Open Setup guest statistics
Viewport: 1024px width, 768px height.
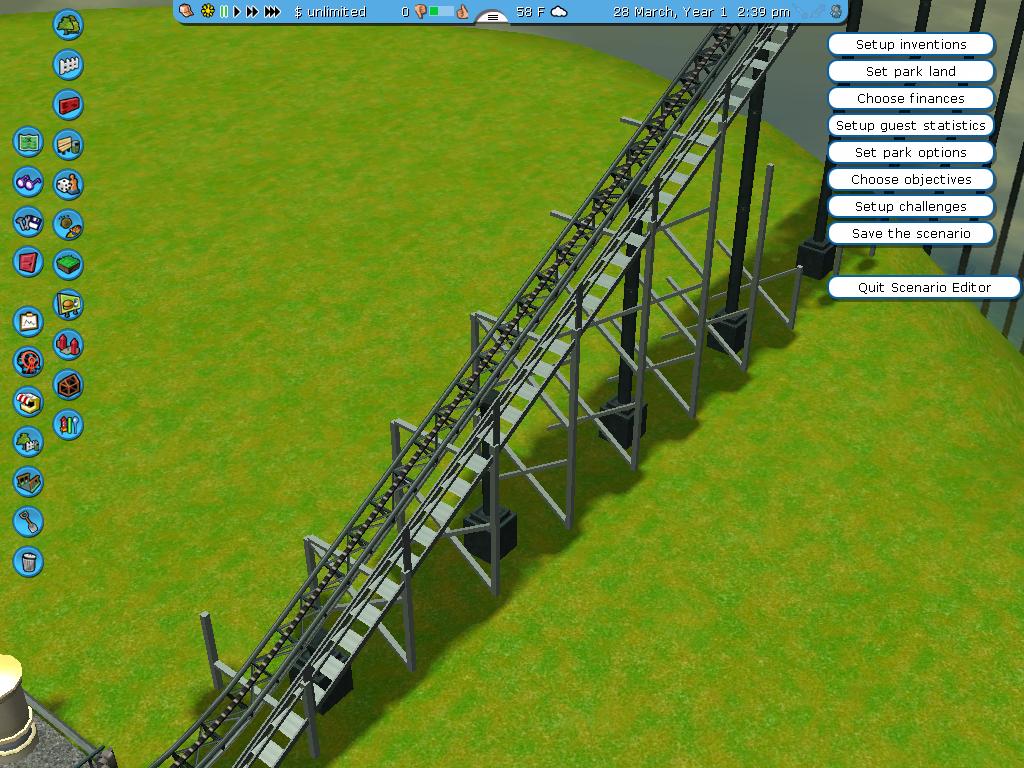point(911,125)
